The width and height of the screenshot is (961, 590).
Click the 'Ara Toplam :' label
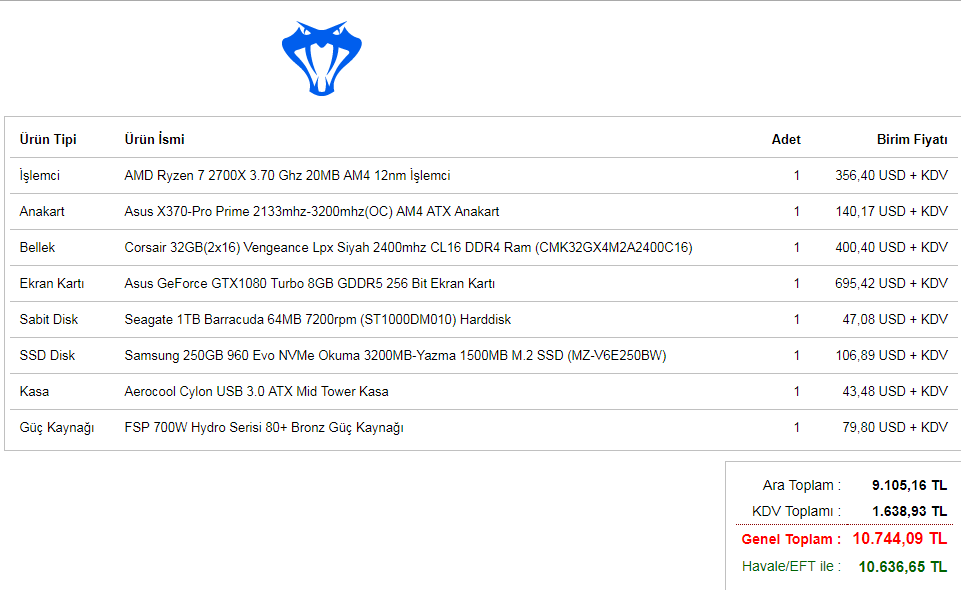coord(802,485)
